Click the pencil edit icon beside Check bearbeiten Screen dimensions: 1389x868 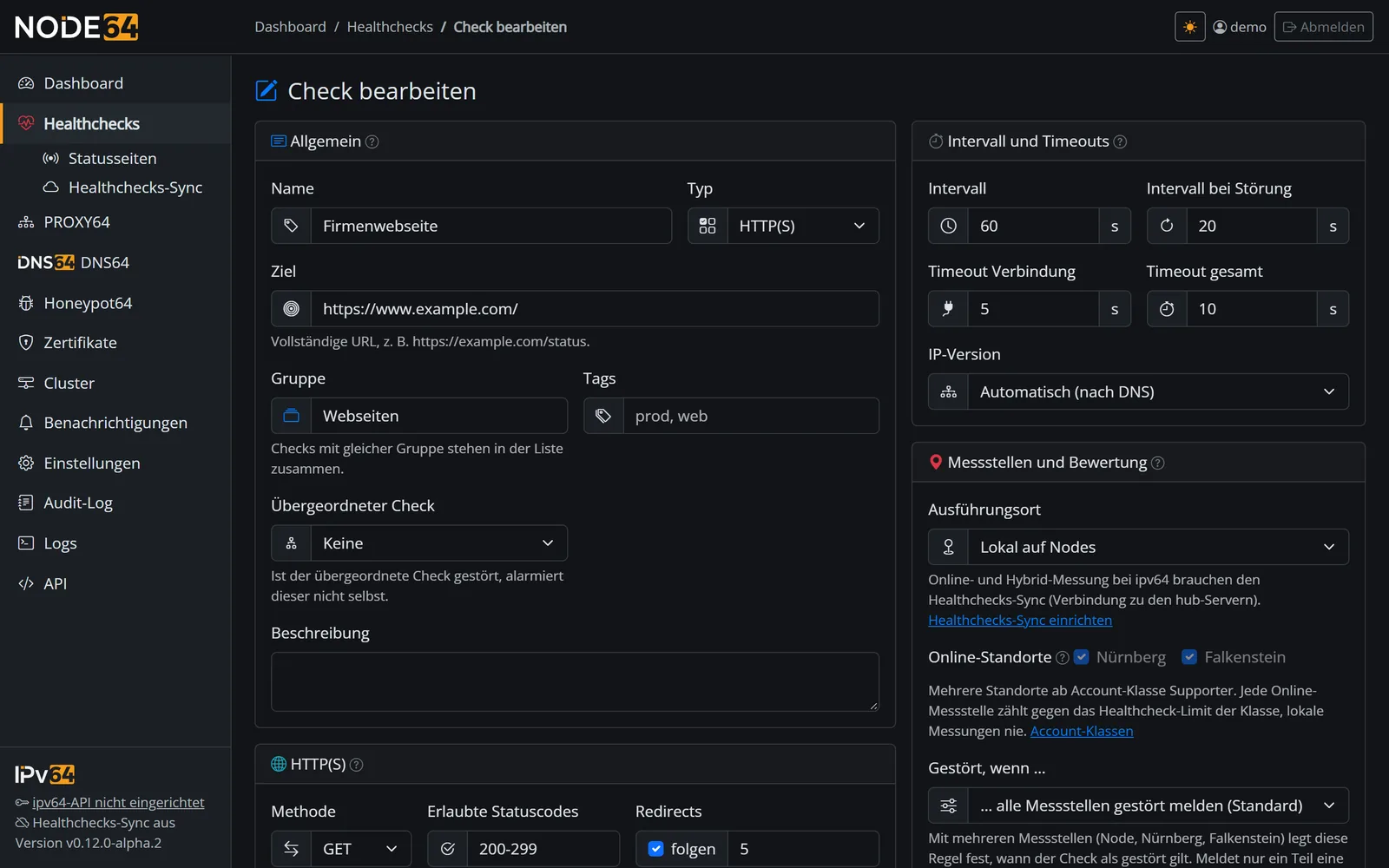[267, 90]
